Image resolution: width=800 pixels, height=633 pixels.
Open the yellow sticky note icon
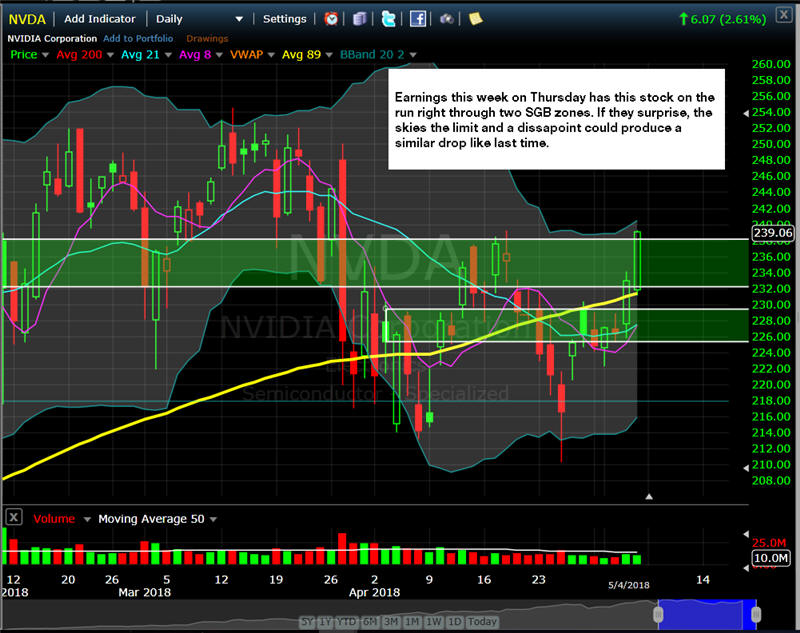coord(476,19)
